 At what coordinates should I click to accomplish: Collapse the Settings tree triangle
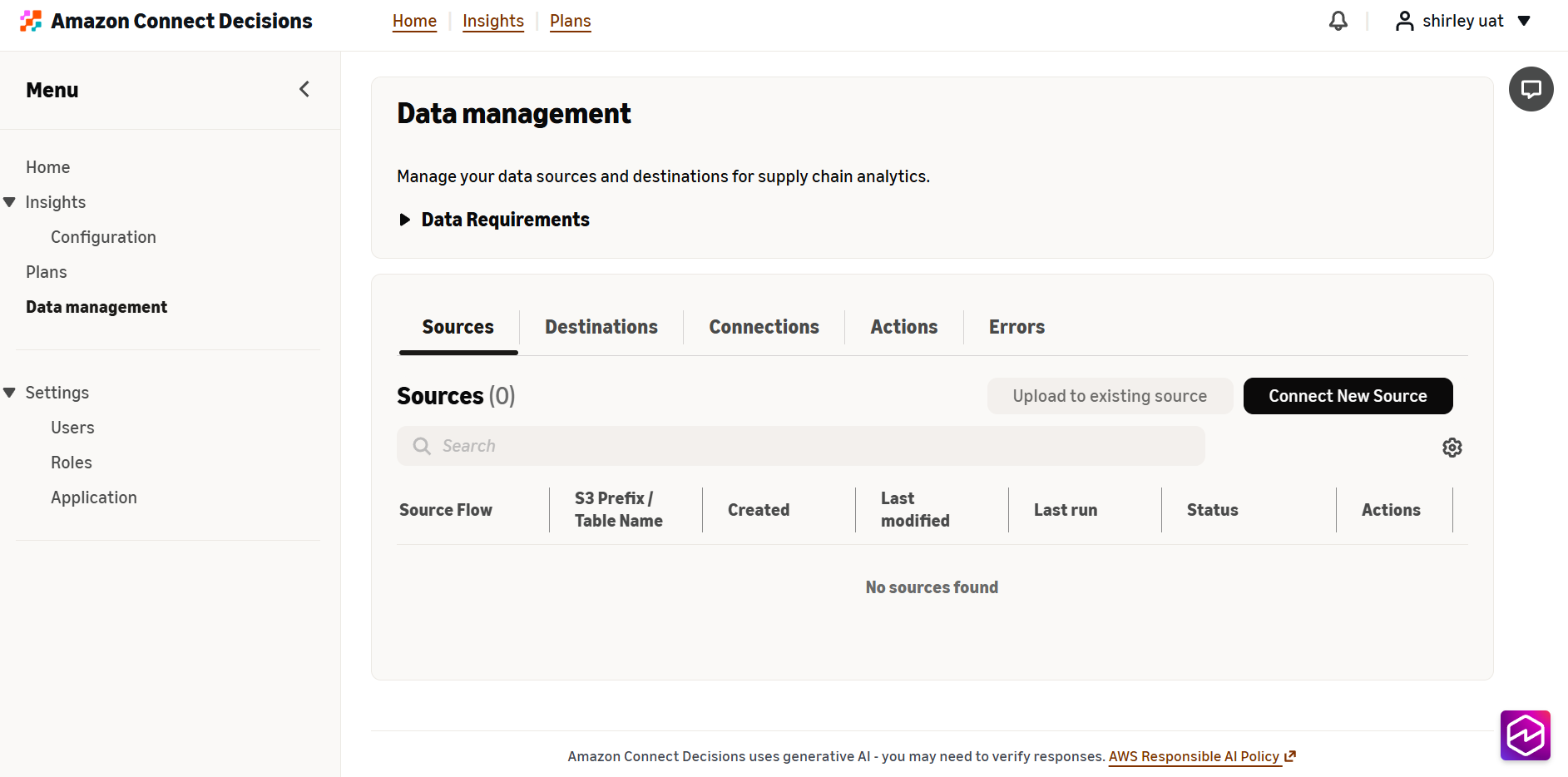[10, 393]
